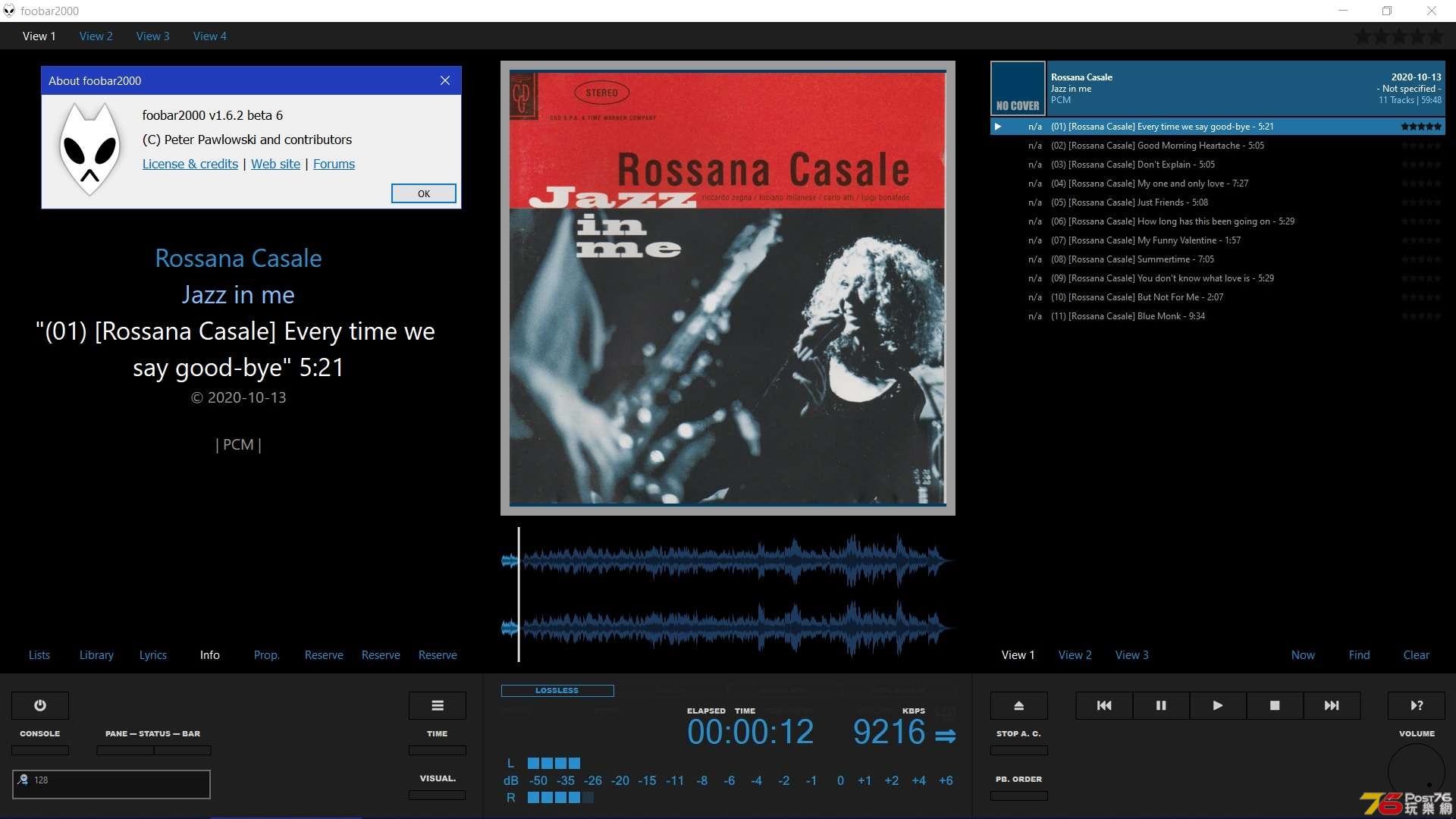Toggle the PANE indicator, left of two
This screenshot has width=1456, height=819.
(125, 750)
